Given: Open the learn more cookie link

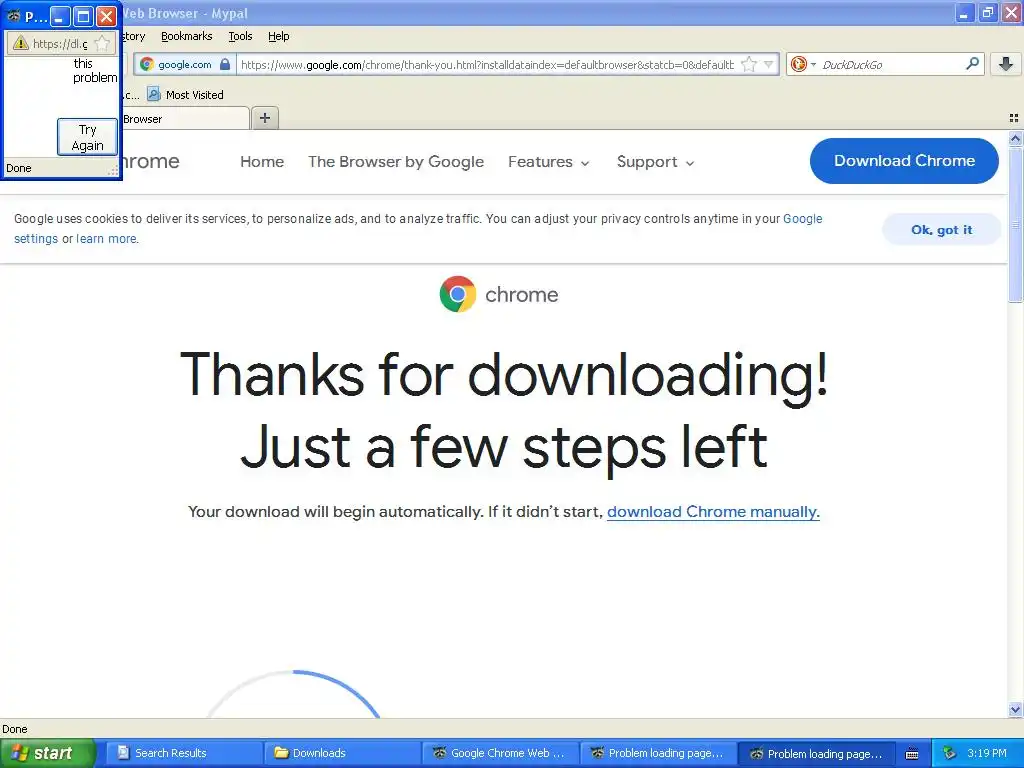Looking at the screenshot, I should 106,238.
